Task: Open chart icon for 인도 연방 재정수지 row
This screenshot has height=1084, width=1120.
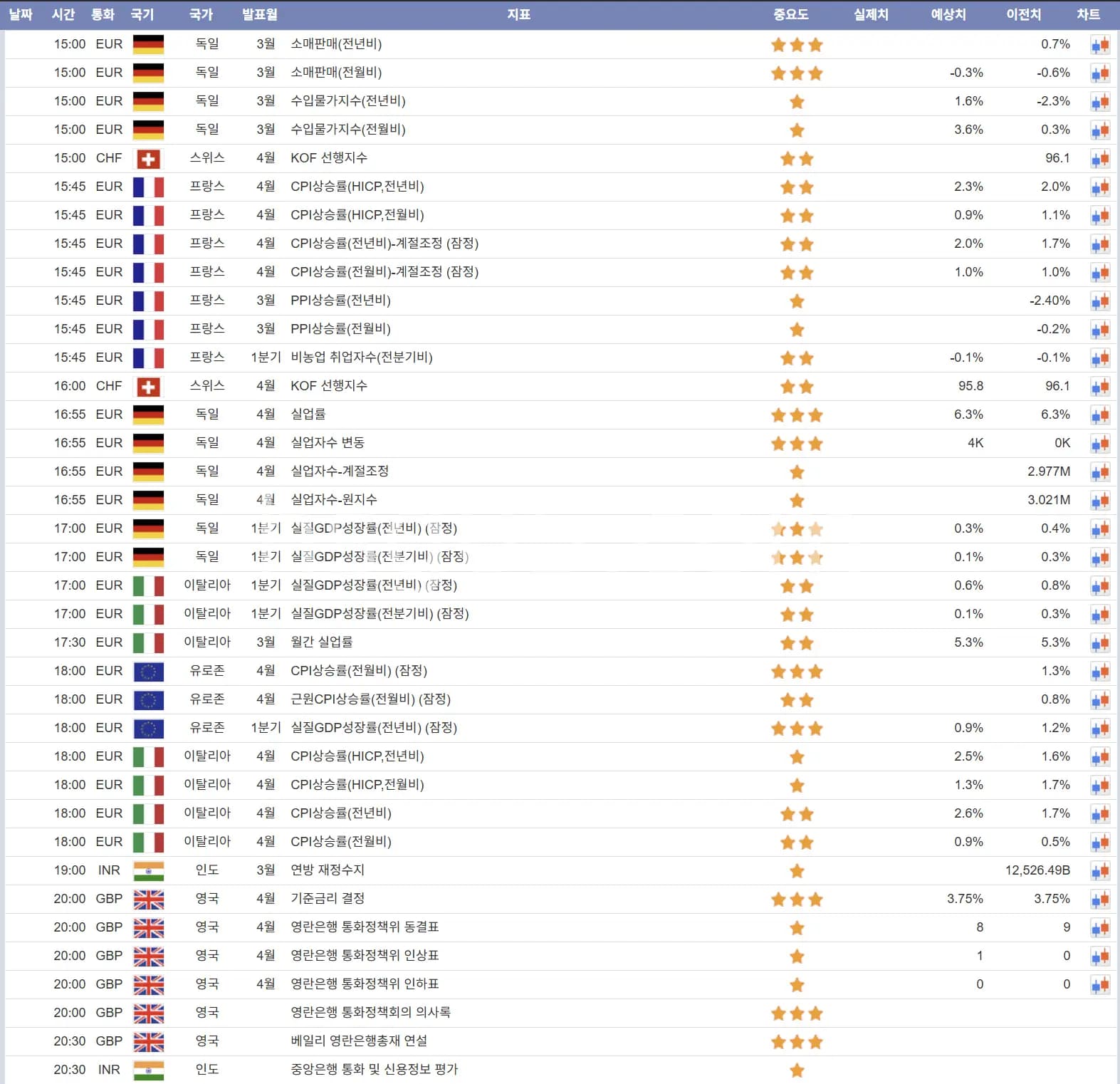Action: tap(1100, 871)
